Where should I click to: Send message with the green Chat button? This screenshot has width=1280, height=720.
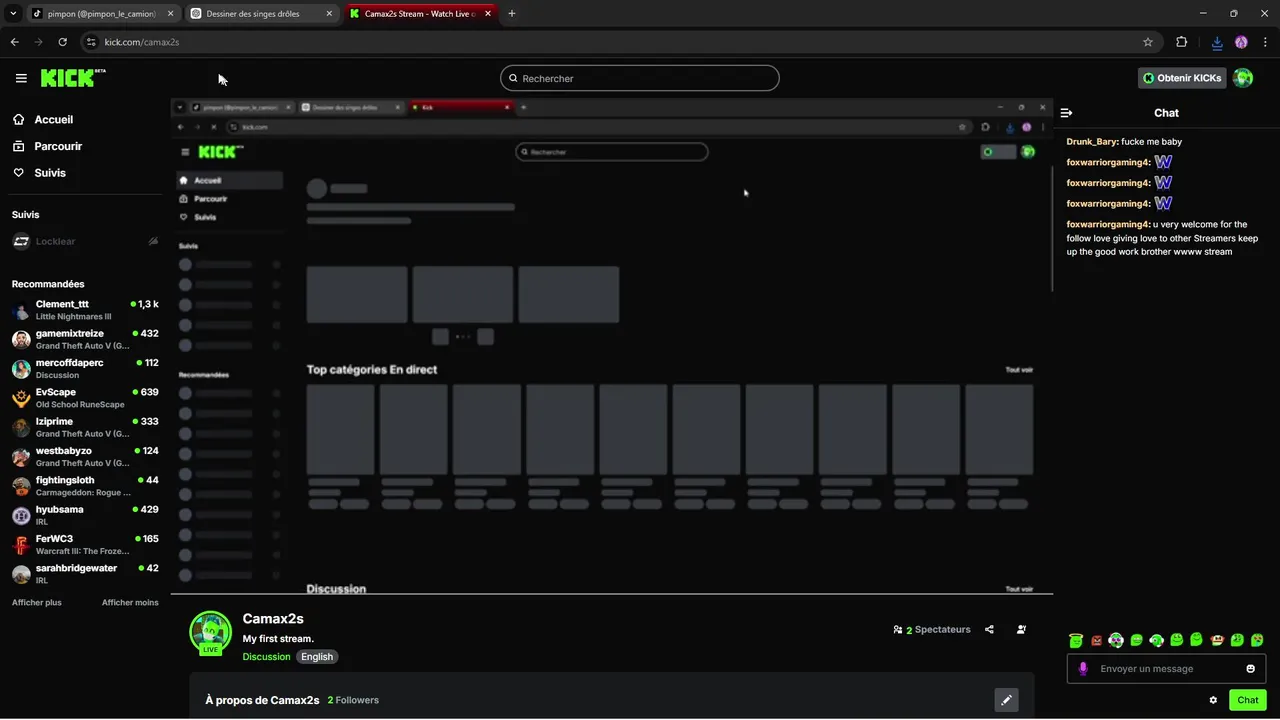[1247, 700]
